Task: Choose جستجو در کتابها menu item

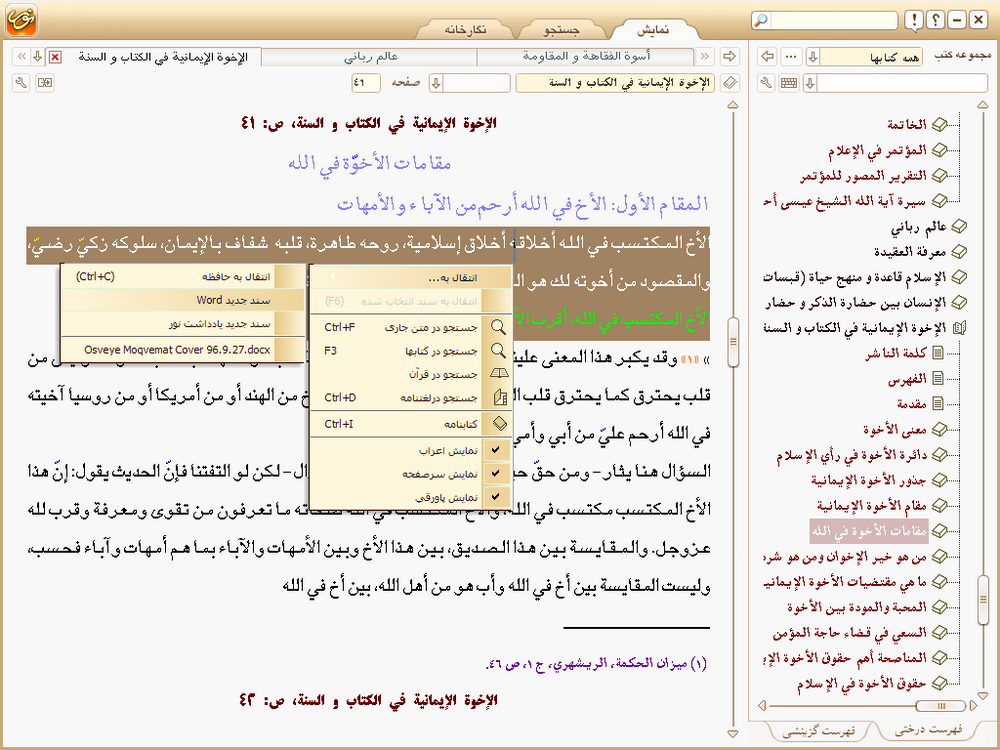Action: pyautogui.click(x=411, y=351)
